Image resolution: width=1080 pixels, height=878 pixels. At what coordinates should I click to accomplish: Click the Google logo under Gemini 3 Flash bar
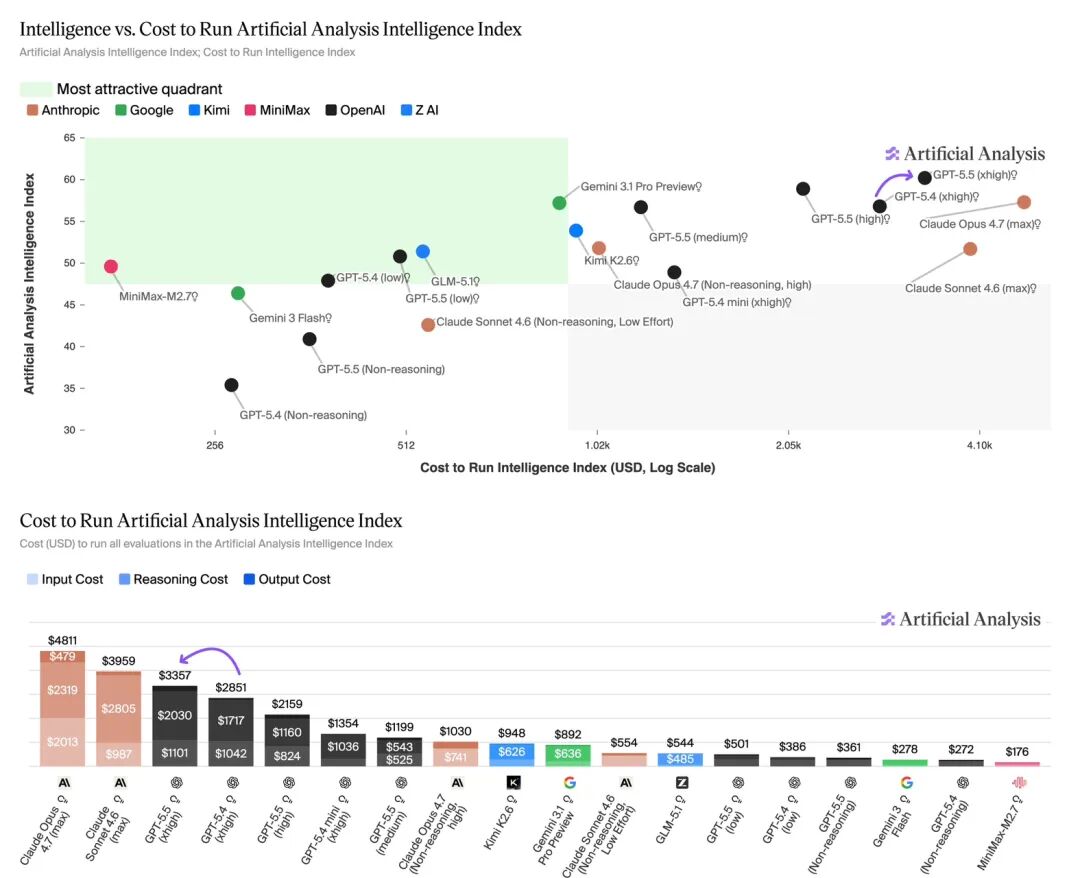click(906, 782)
